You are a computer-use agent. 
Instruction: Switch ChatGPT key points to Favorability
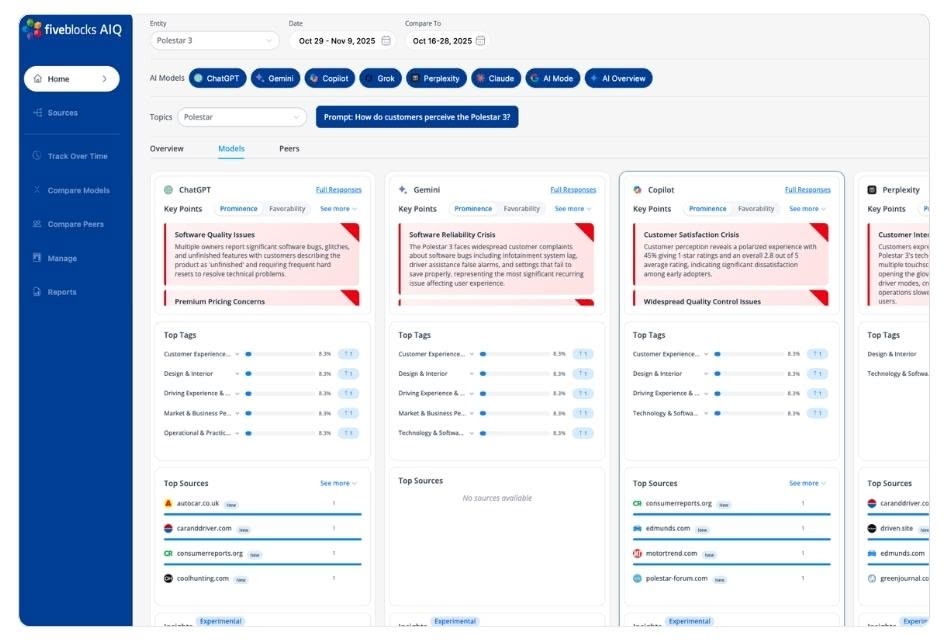coord(287,209)
